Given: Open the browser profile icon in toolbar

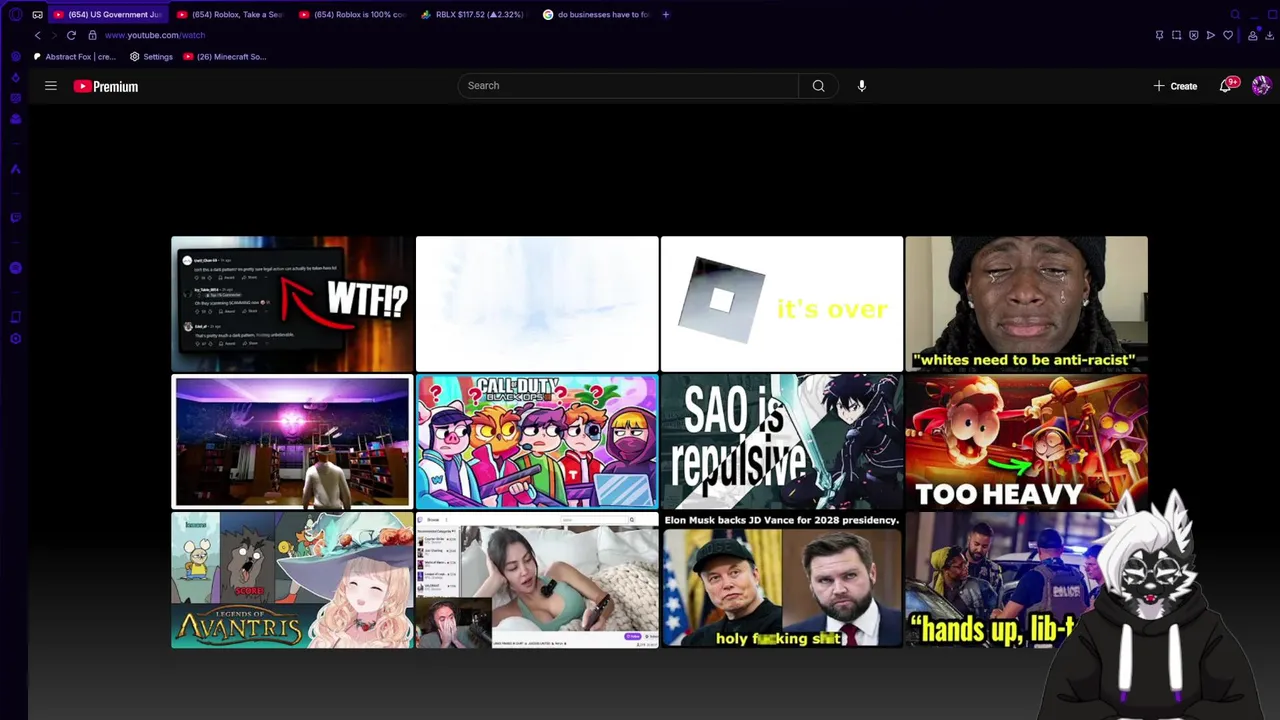Looking at the screenshot, I should tap(1253, 35).
